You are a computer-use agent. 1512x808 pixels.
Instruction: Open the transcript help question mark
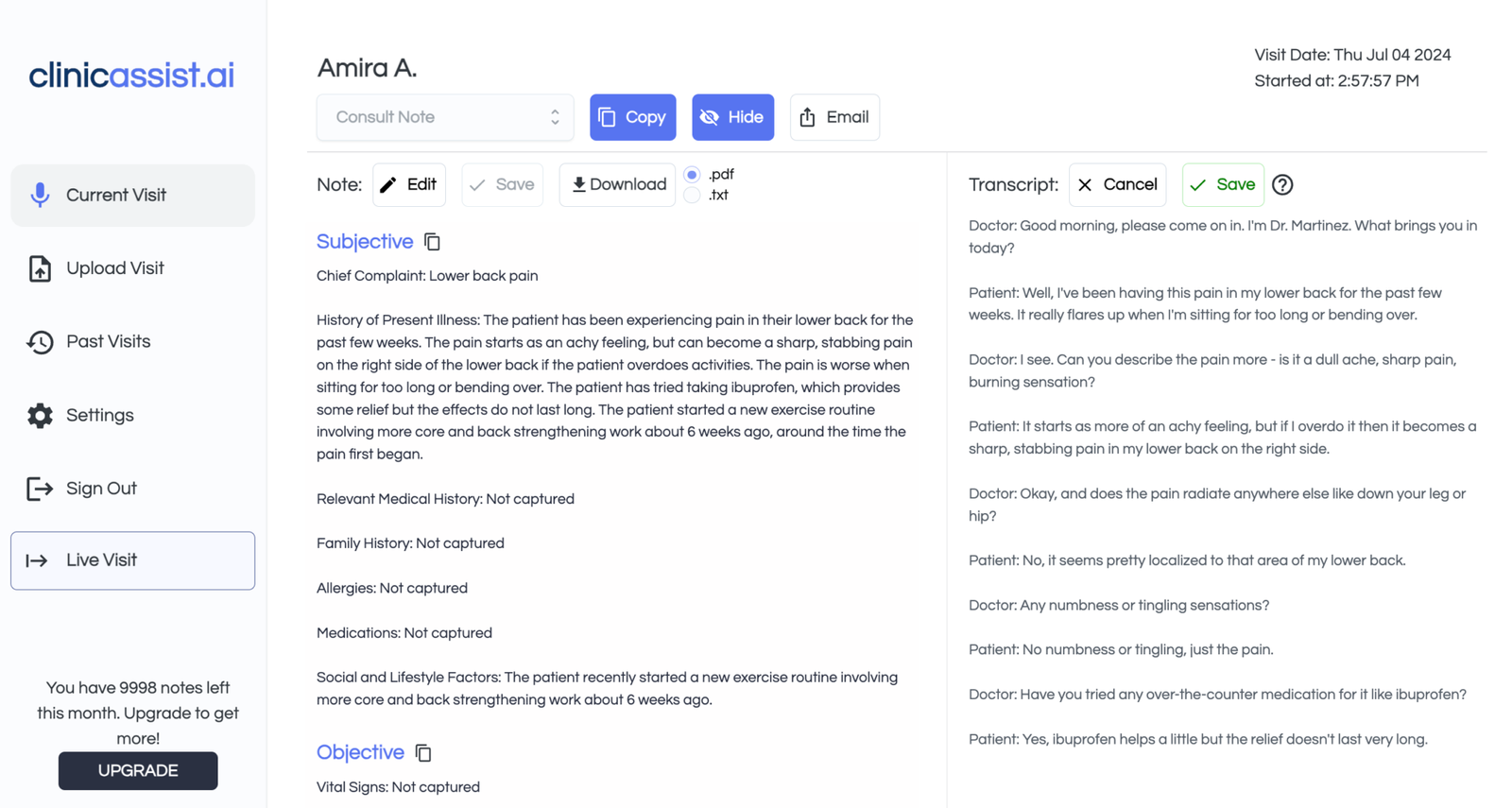click(1281, 184)
